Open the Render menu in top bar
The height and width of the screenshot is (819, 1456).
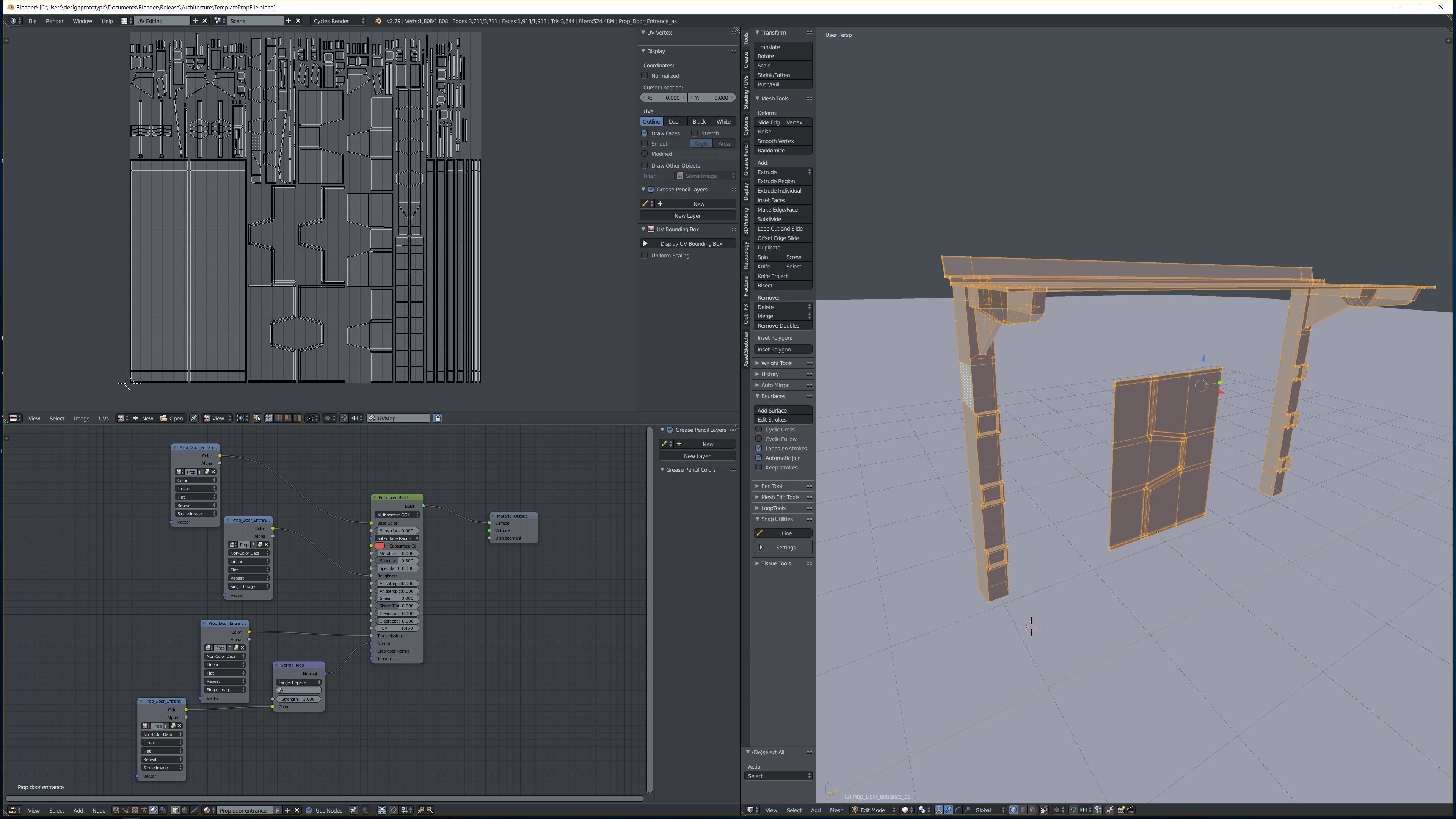[54, 21]
